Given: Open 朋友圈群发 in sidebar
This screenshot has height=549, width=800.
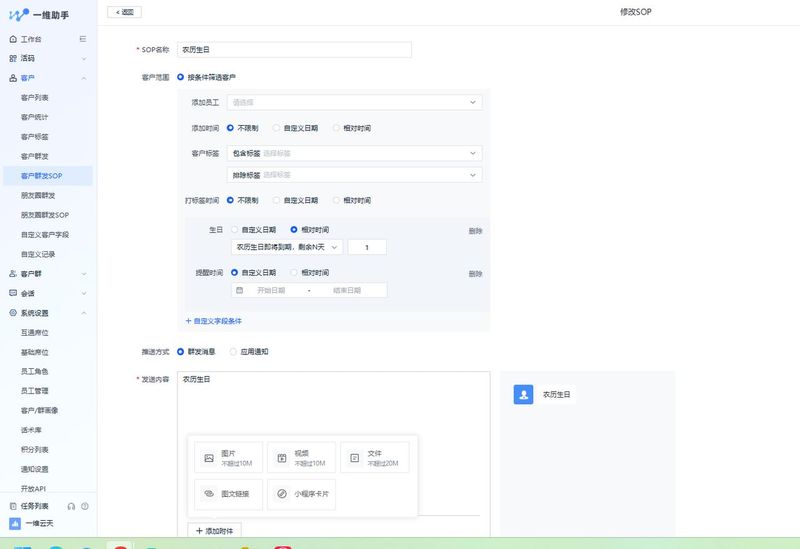Looking at the screenshot, I should pyautogui.click(x=38, y=195).
